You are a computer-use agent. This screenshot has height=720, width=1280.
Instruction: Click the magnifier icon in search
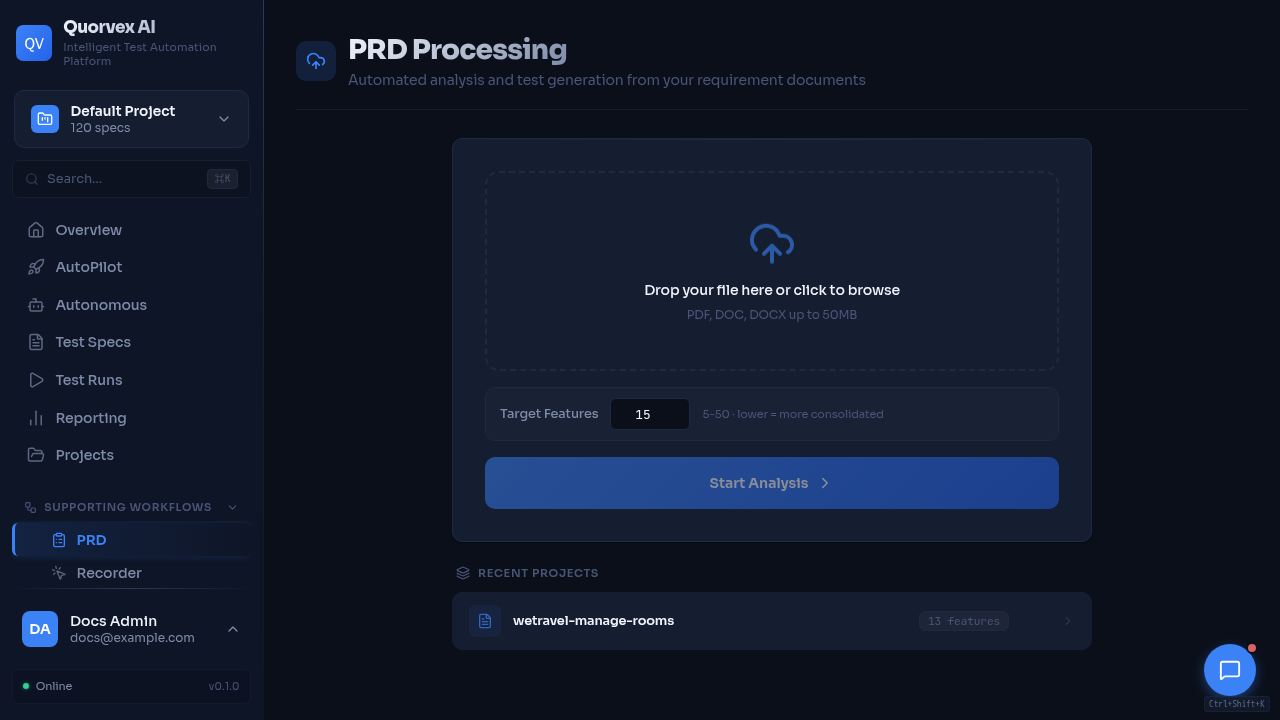[x=32, y=179]
